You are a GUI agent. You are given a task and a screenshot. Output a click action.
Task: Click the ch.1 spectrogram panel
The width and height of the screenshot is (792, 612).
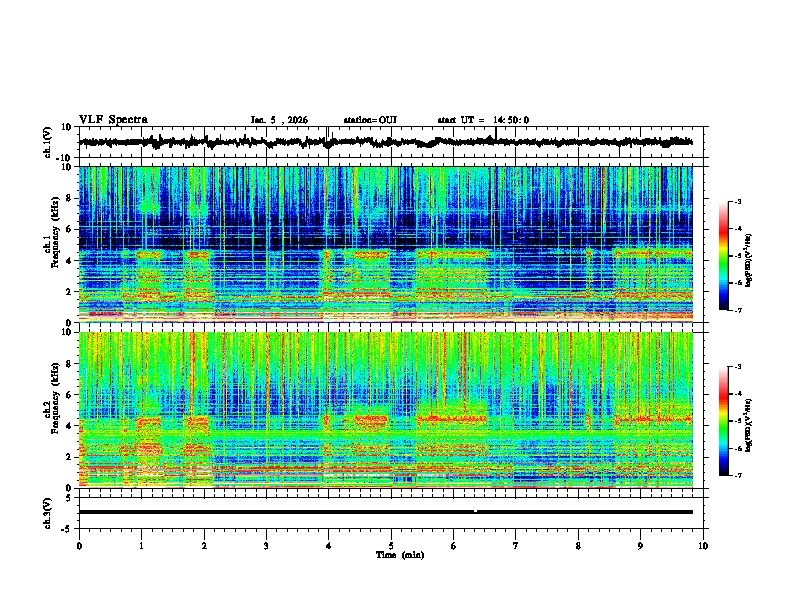385,244
